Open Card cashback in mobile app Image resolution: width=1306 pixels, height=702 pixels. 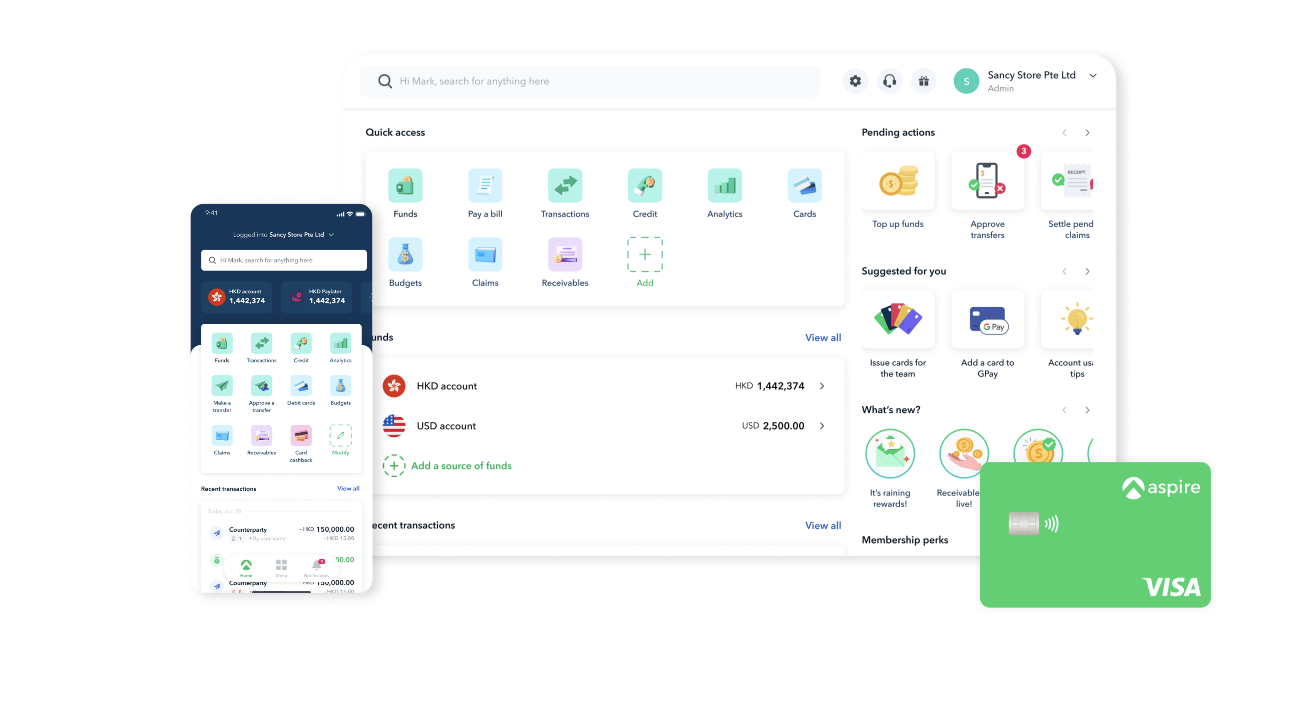tap(301, 444)
